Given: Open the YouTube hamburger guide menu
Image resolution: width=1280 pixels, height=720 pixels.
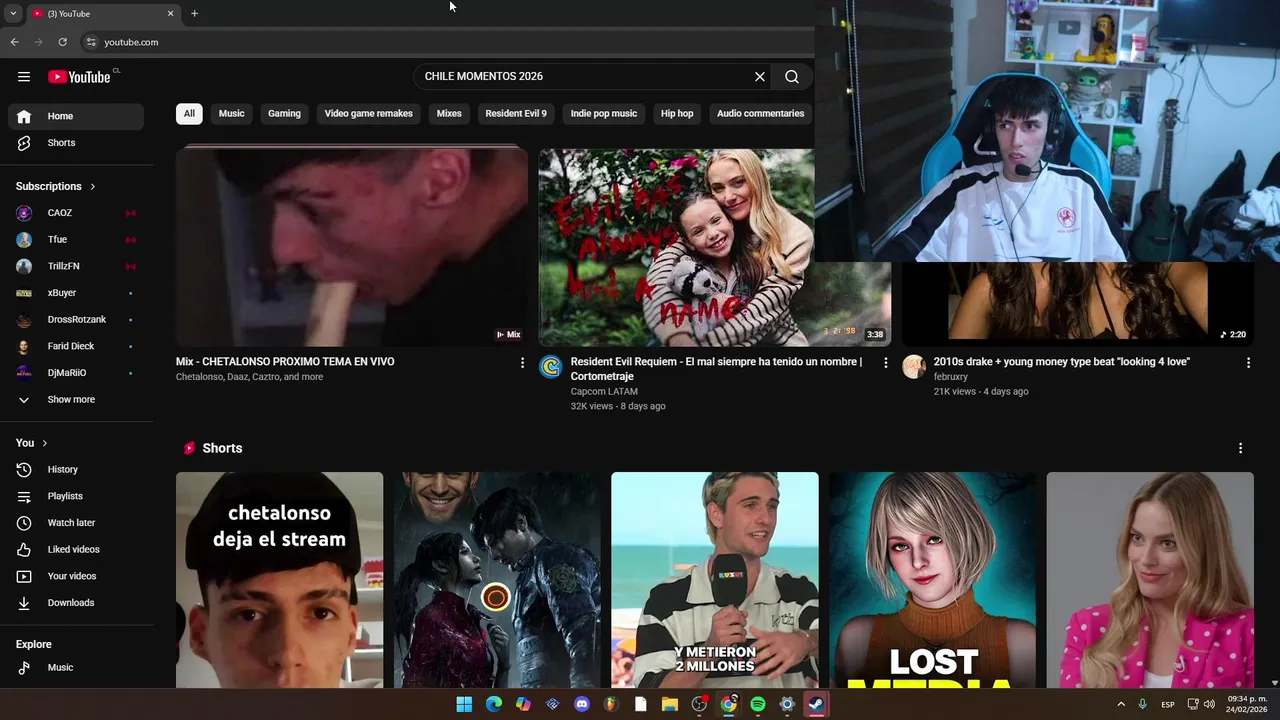Looking at the screenshot, I should (x=24, y=77).
